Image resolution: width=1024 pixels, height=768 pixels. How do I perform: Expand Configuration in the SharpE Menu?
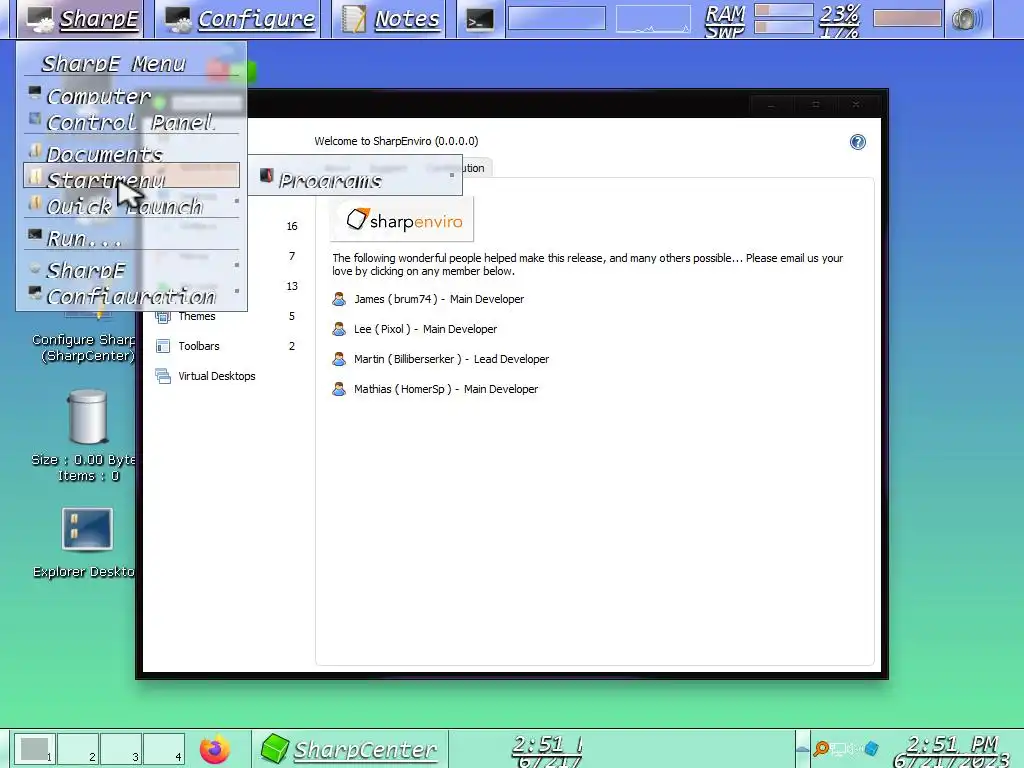(132, 295)
